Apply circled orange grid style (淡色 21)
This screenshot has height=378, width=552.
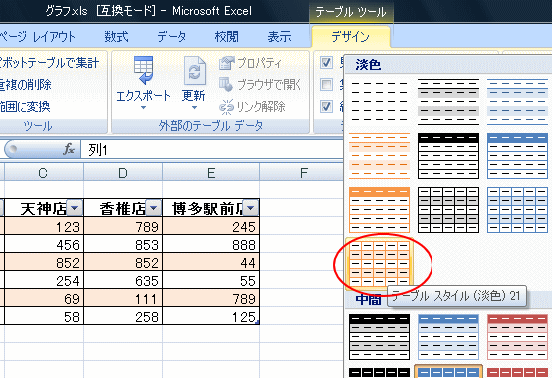(380, 263)
